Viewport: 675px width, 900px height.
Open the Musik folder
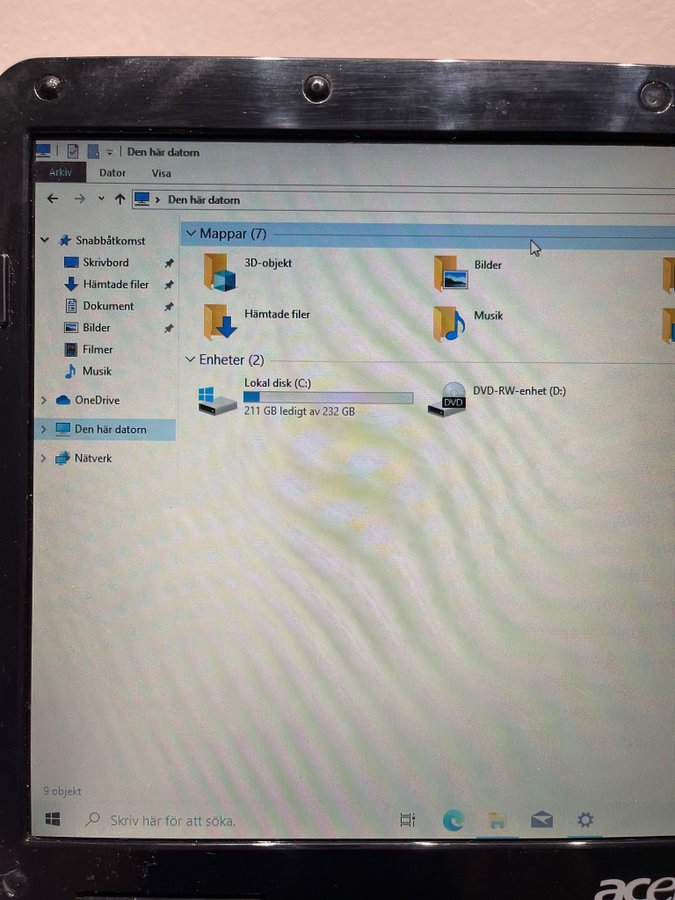450,323
